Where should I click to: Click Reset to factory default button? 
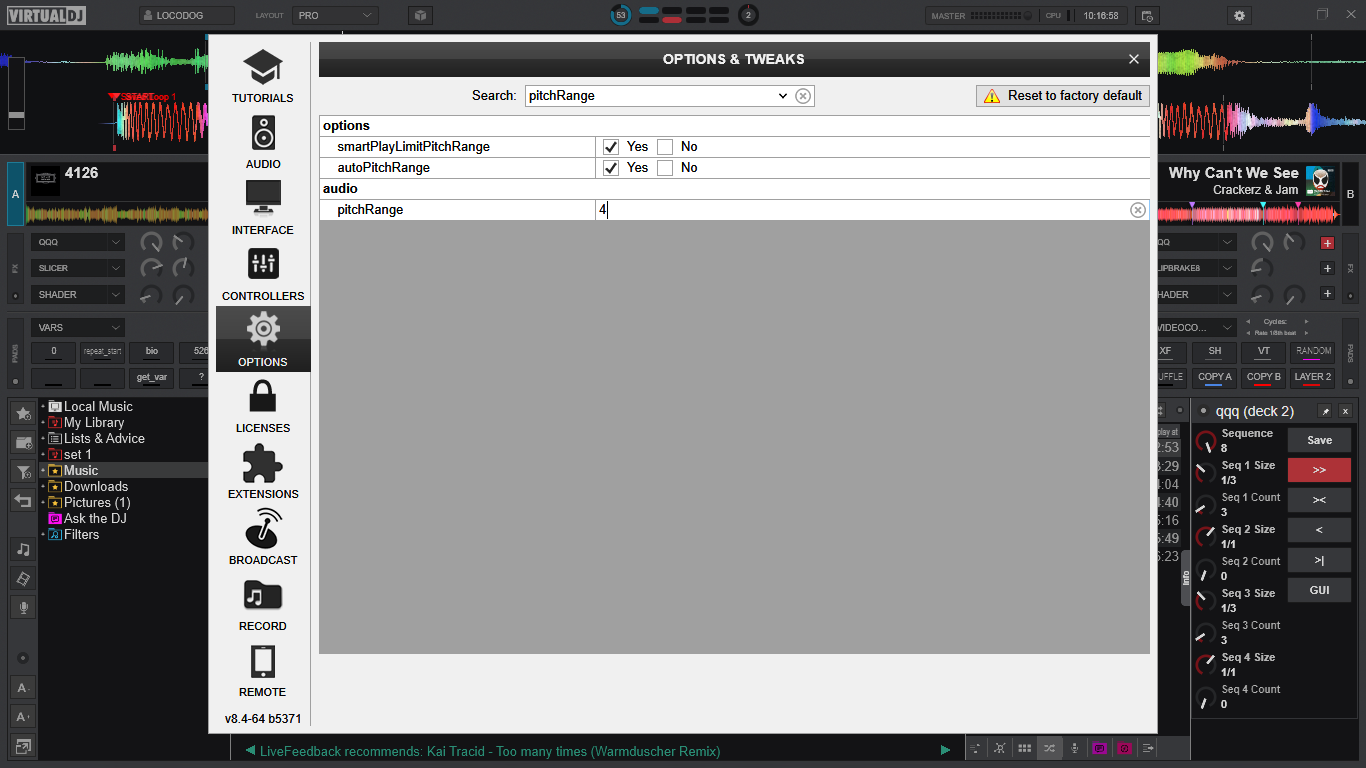(x=1063, y=96)
